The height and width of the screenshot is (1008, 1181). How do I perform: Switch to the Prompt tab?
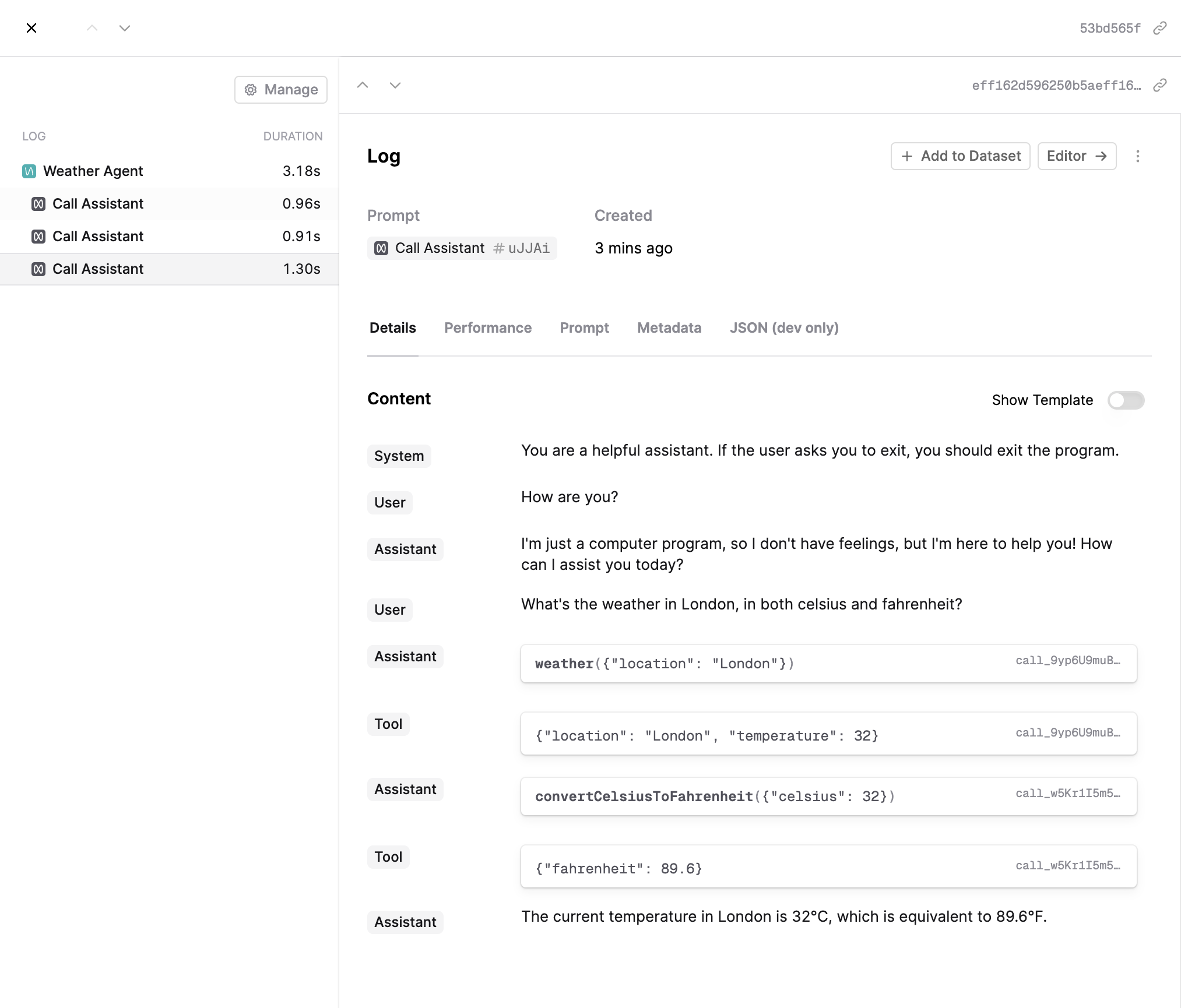pyautogui.click(x=585, y=328)
